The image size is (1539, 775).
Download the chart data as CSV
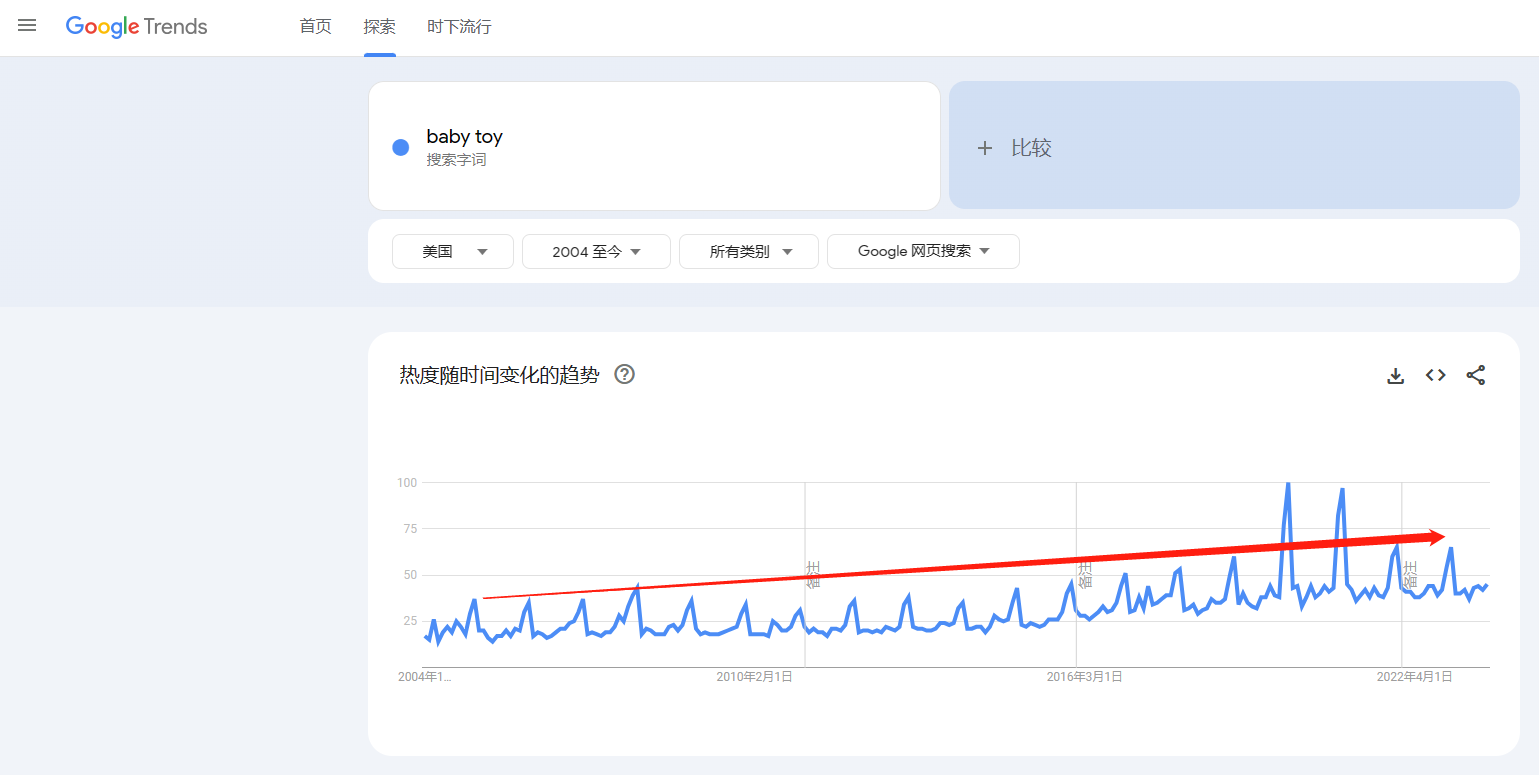point(1396,376)
